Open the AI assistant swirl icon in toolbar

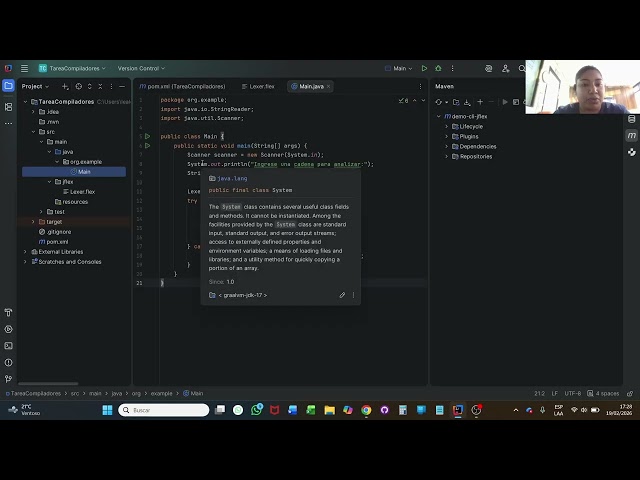(489, 68)
